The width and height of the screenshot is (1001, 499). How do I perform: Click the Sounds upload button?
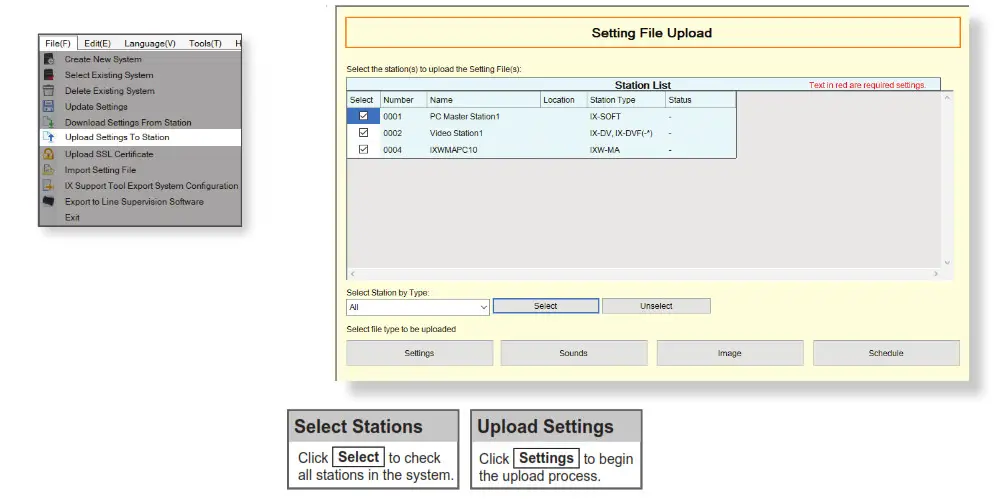point(574,353)
